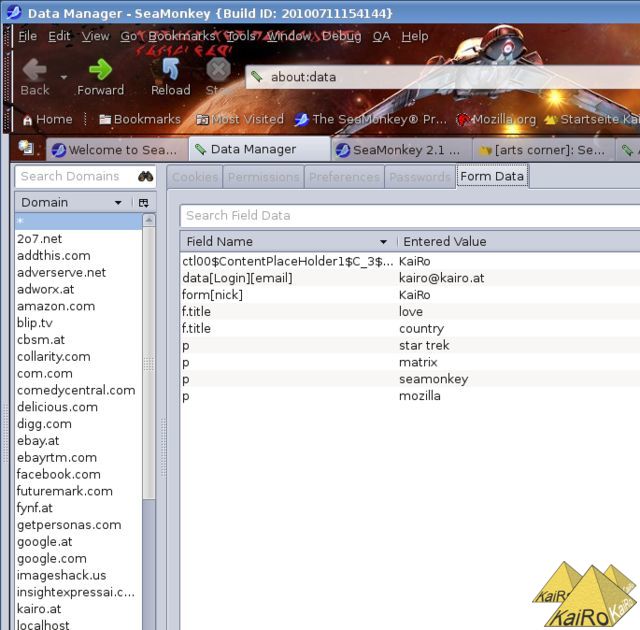Select the Passwords tab
640x630 pixels.
420,177
